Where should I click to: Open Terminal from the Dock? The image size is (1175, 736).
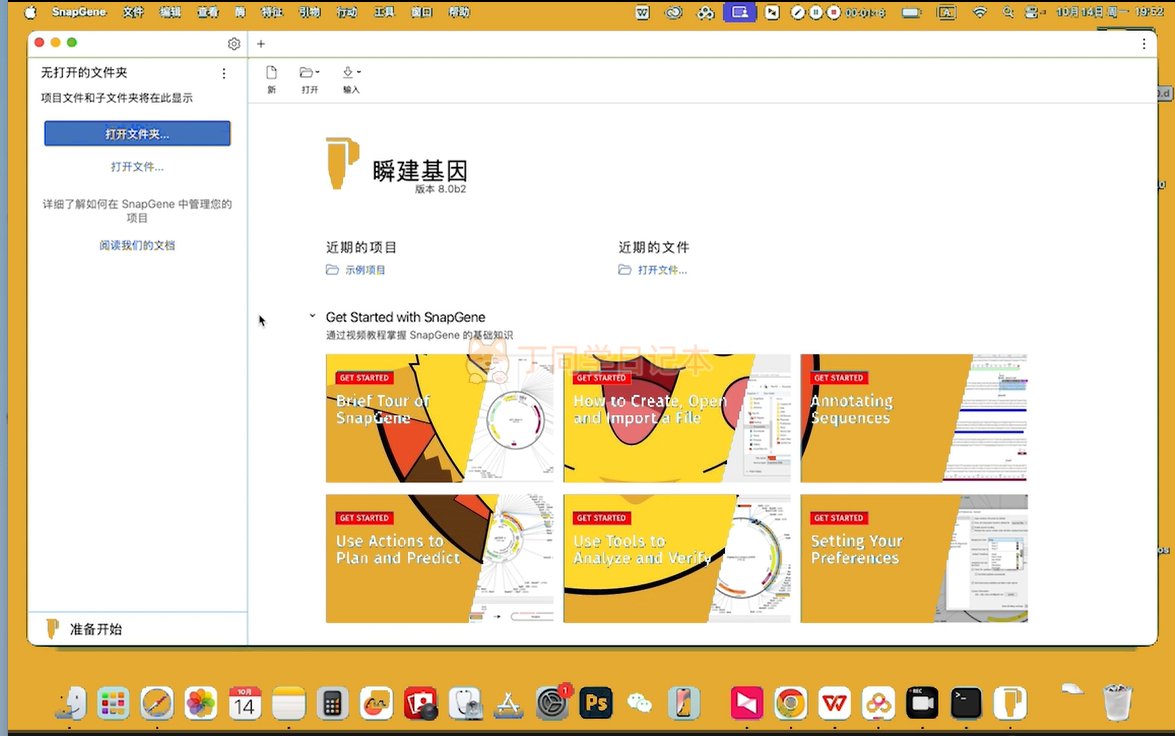(x=965, y=704)
